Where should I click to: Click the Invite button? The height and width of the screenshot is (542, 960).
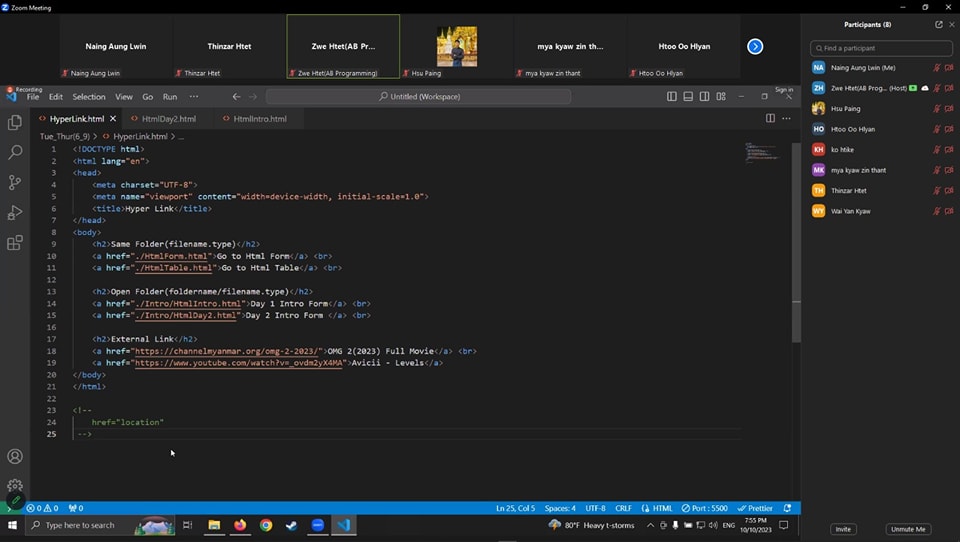click(x=843, y=529)
